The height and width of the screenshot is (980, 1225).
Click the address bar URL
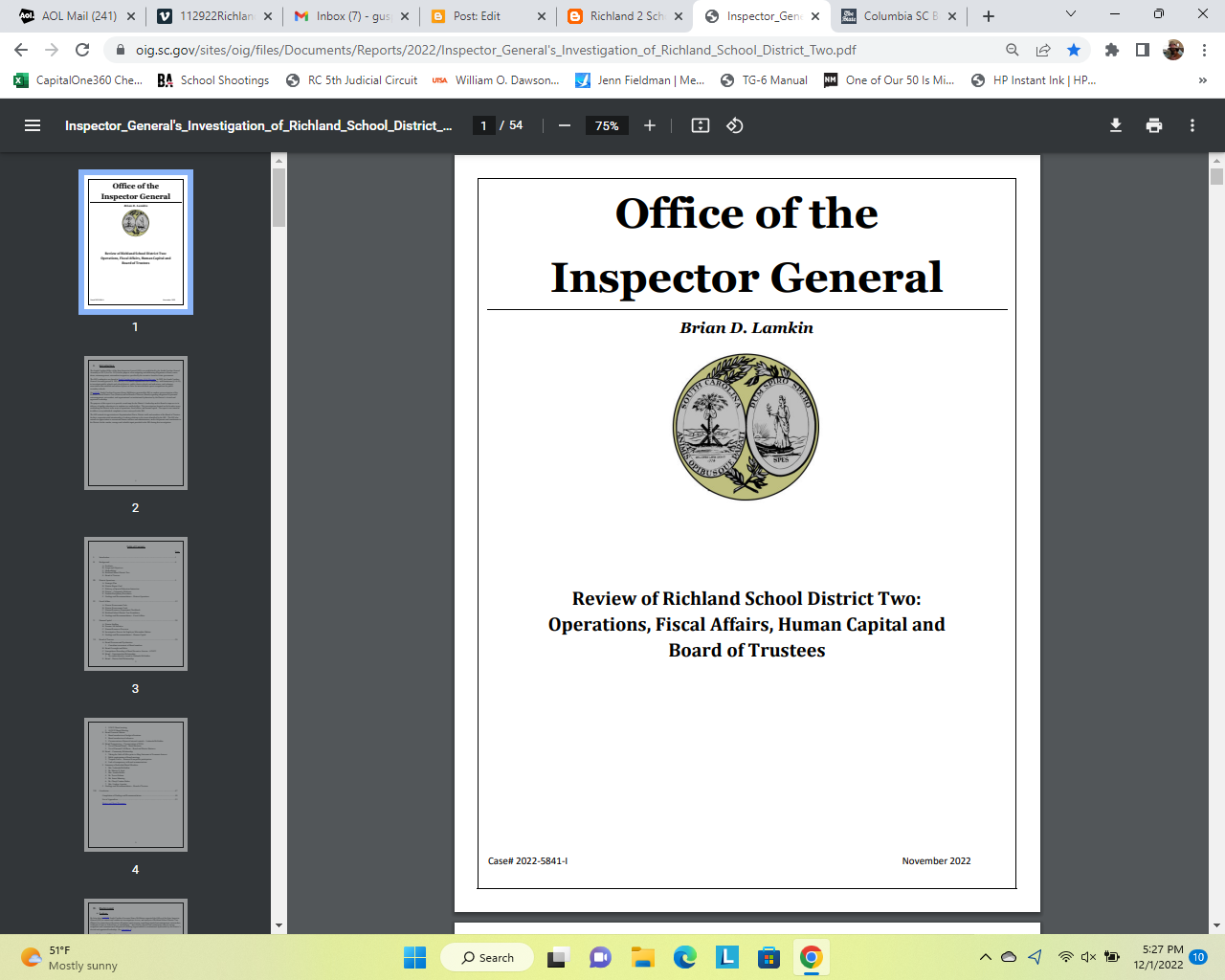pyautogui.click(x=496, y=50)
